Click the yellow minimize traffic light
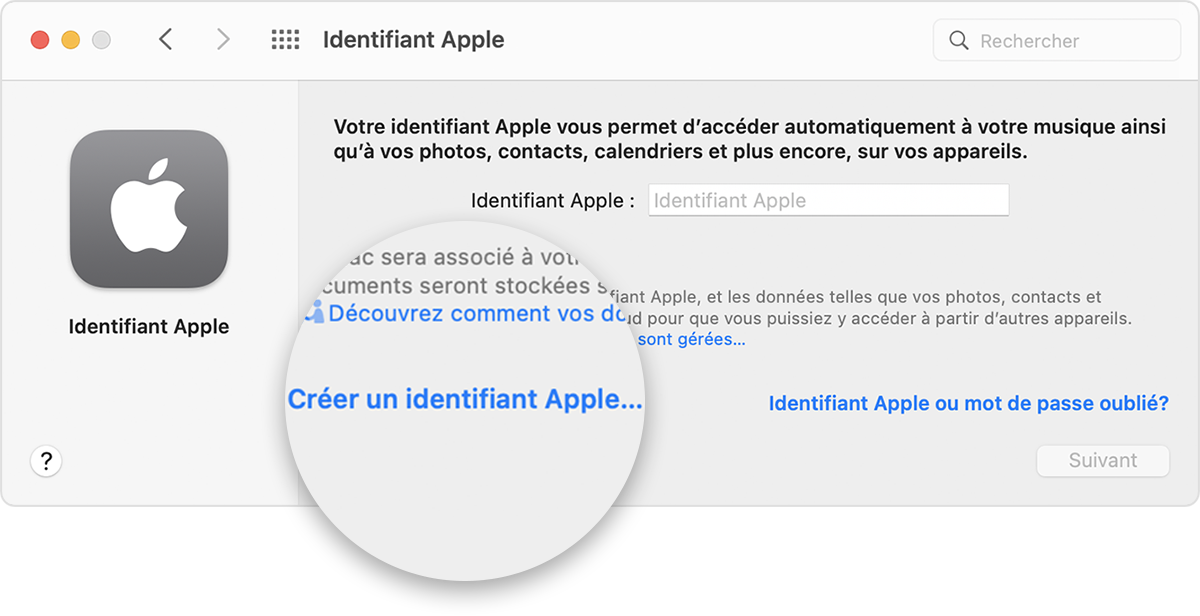The height and width of the screenshot is (616, 1200). coord(69,40)
